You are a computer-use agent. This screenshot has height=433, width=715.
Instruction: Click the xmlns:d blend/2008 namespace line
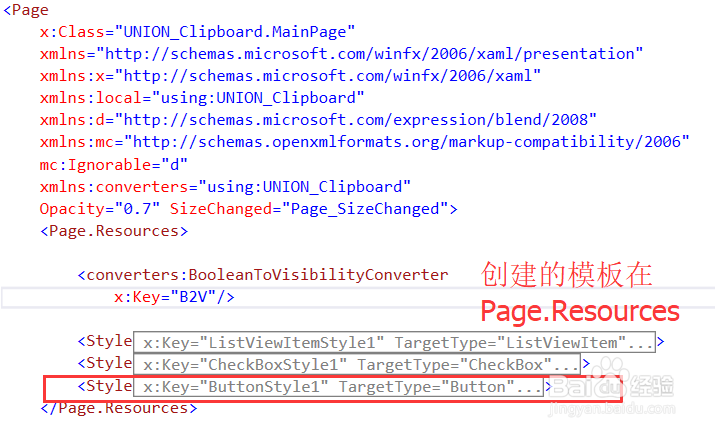click(x=318, y=120)
